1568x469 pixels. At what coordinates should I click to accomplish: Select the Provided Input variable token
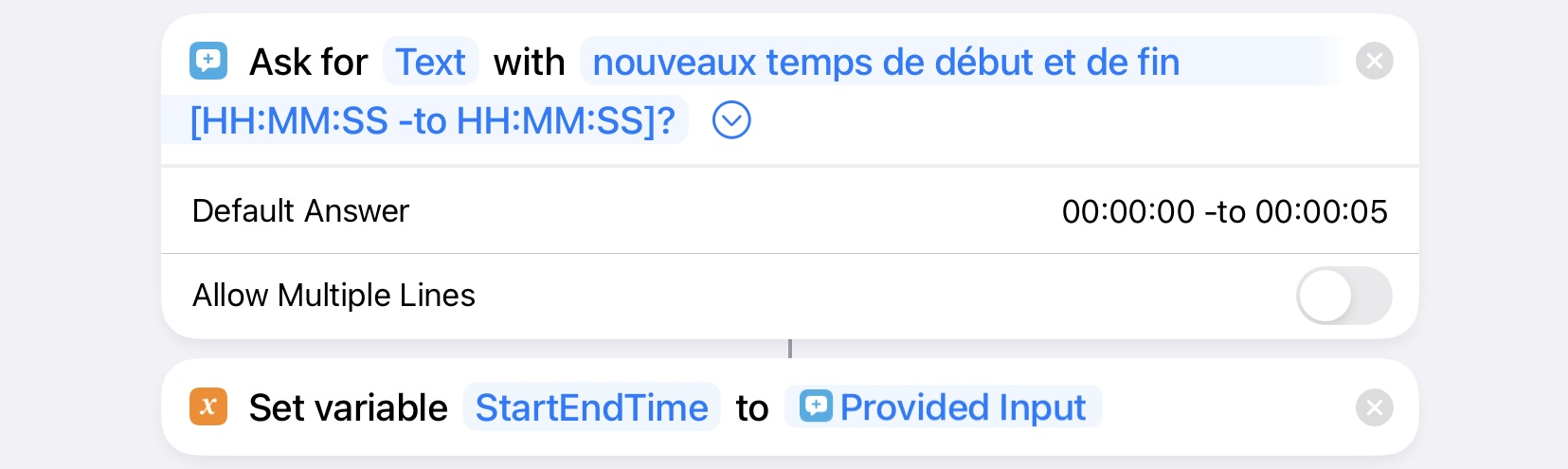(x=943, y=407)
